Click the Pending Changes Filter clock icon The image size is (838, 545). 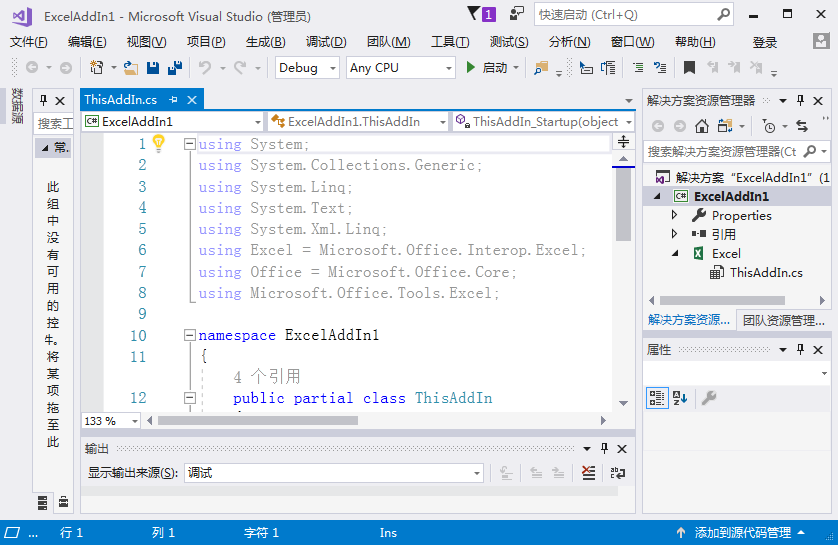769,126
